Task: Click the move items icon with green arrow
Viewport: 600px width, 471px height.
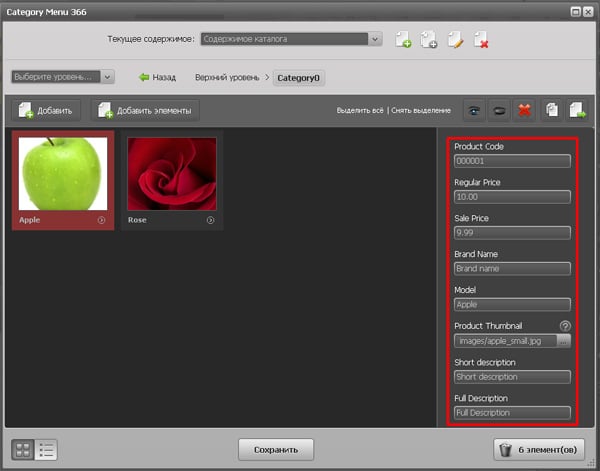Action: point(576,109)
